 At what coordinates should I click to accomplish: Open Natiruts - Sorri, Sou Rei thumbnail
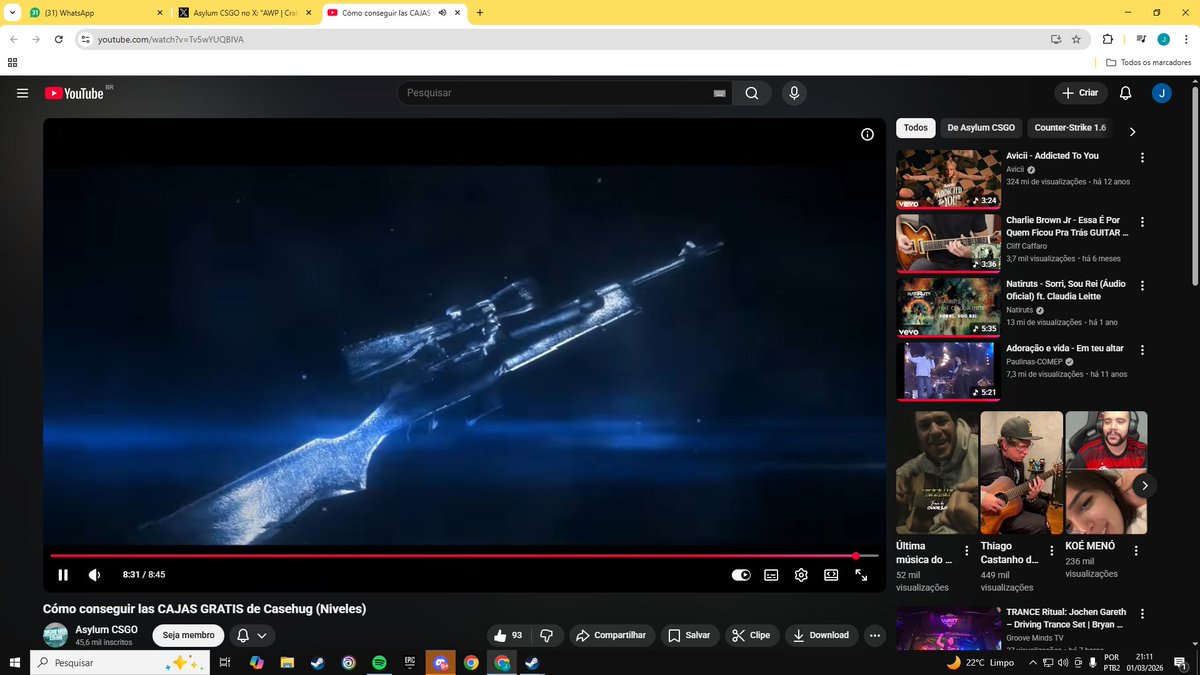coord(948,307)
